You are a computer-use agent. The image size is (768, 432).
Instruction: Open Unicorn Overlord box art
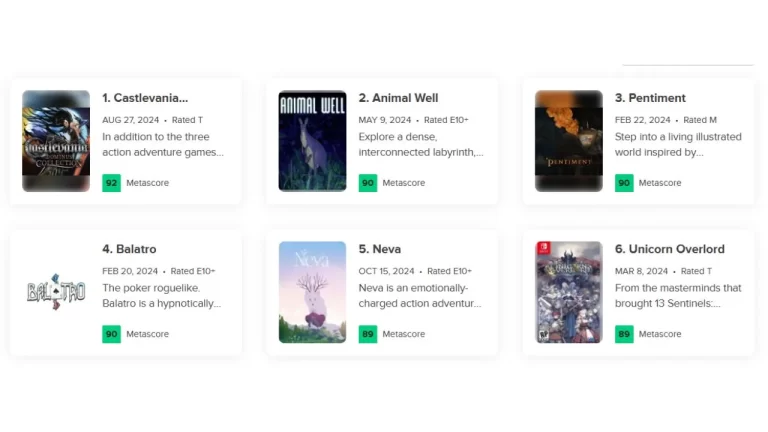pyautogui.click(x=568, y=292)
